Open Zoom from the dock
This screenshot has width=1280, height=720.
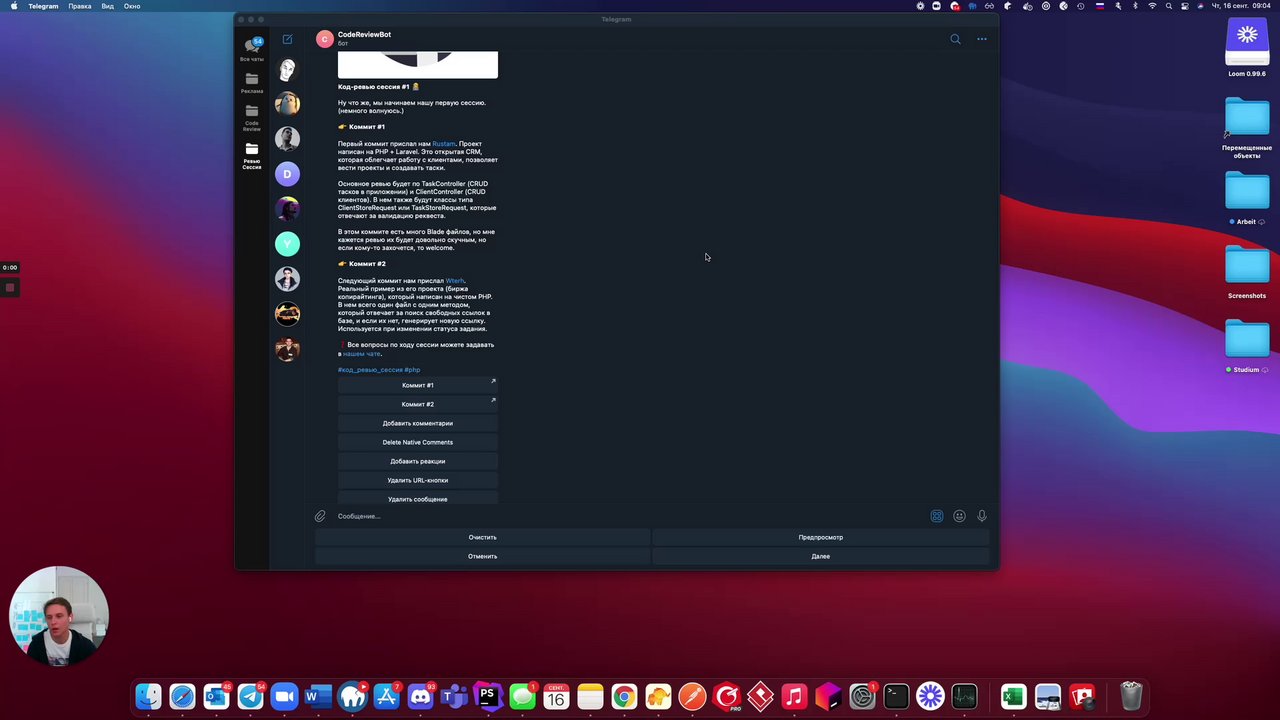[x=285, y=696]
